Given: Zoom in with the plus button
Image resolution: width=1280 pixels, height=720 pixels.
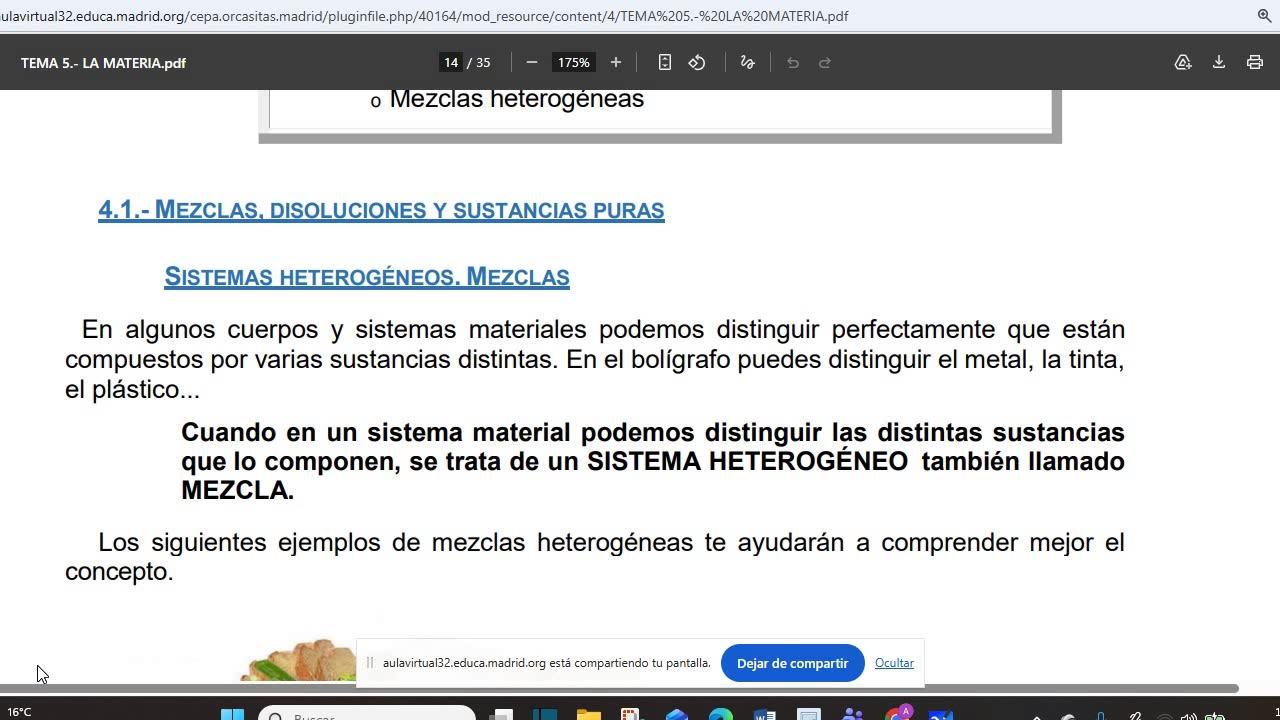Looking at the screenshot, I should click(x=616, y=62).
